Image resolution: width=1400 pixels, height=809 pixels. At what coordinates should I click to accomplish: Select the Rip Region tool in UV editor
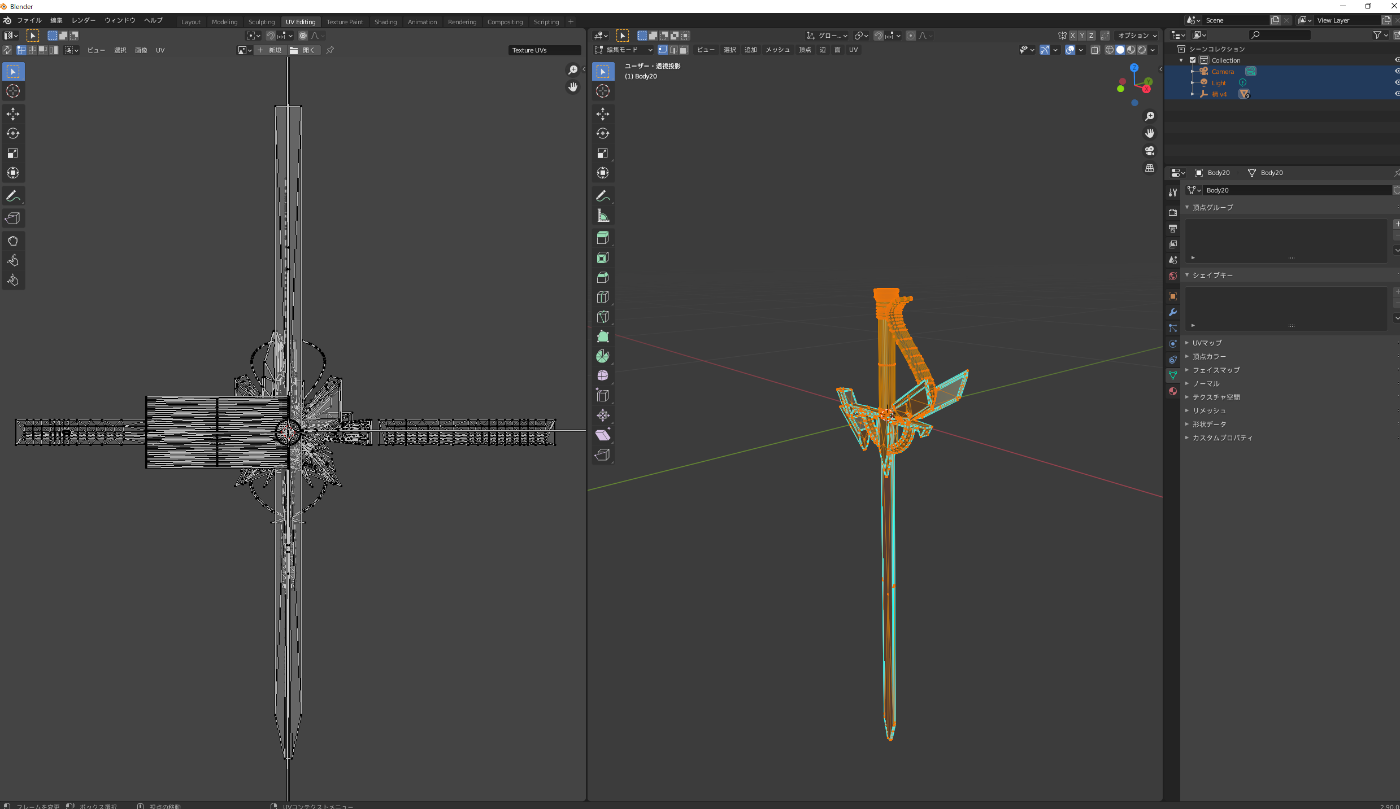tap(13, 218)
